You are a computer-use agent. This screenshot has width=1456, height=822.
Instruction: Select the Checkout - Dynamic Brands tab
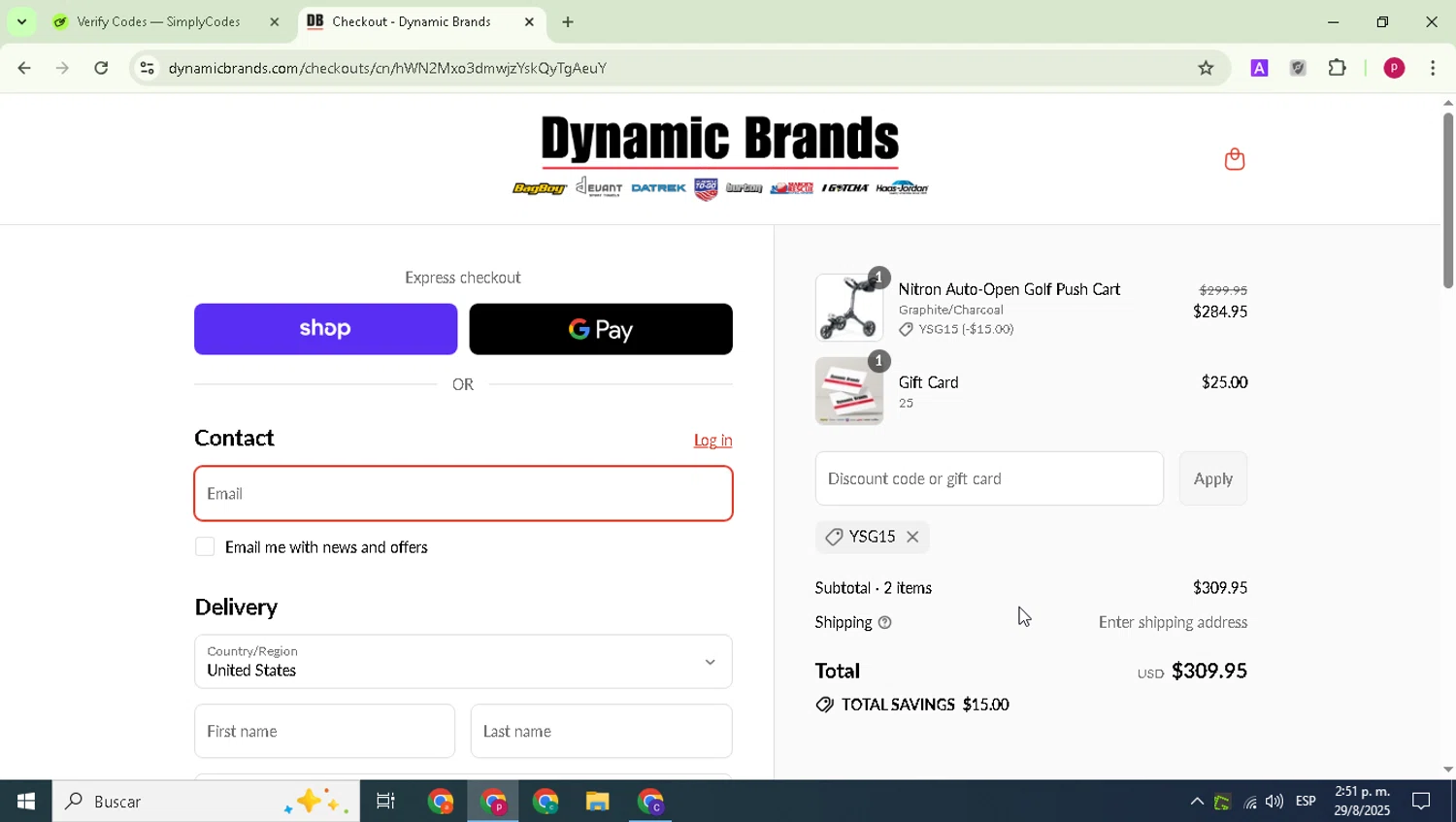[422, 21]
